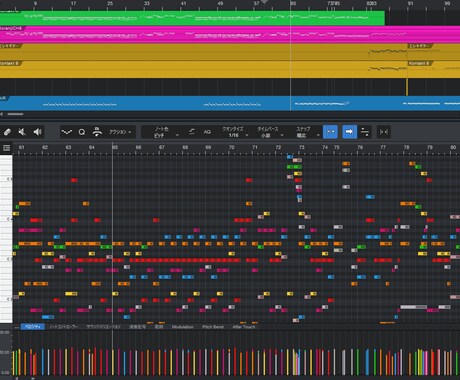Viewport: 460px width, 380px height.
Task: Switch to the ベロシティ tab
Action: (33, 327)
